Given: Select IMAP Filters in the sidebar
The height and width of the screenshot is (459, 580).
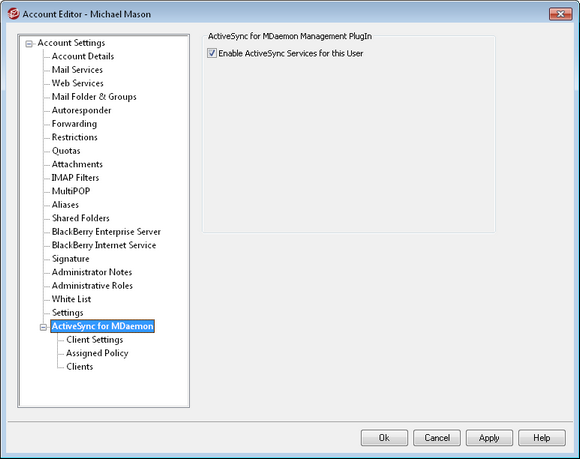Looking at the screenshot, I should [x=75, y=178].
